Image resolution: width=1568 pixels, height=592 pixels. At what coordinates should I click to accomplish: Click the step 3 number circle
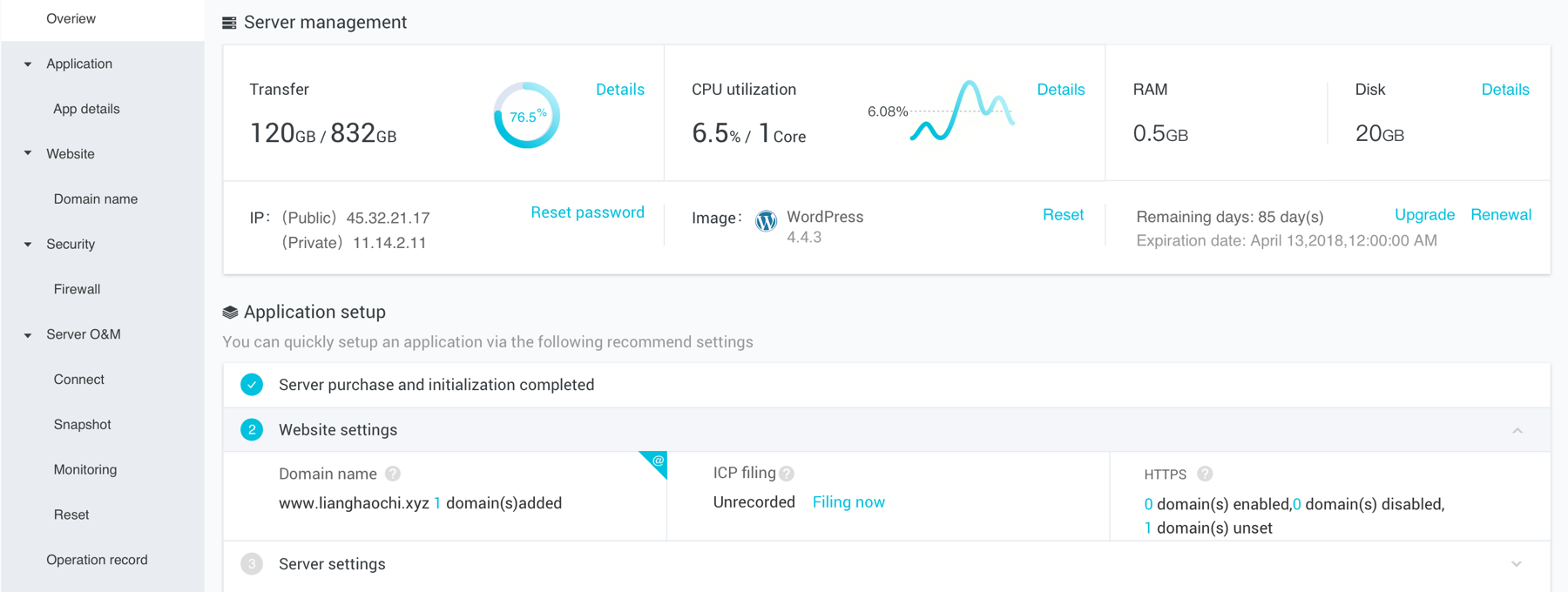(252, 564)
